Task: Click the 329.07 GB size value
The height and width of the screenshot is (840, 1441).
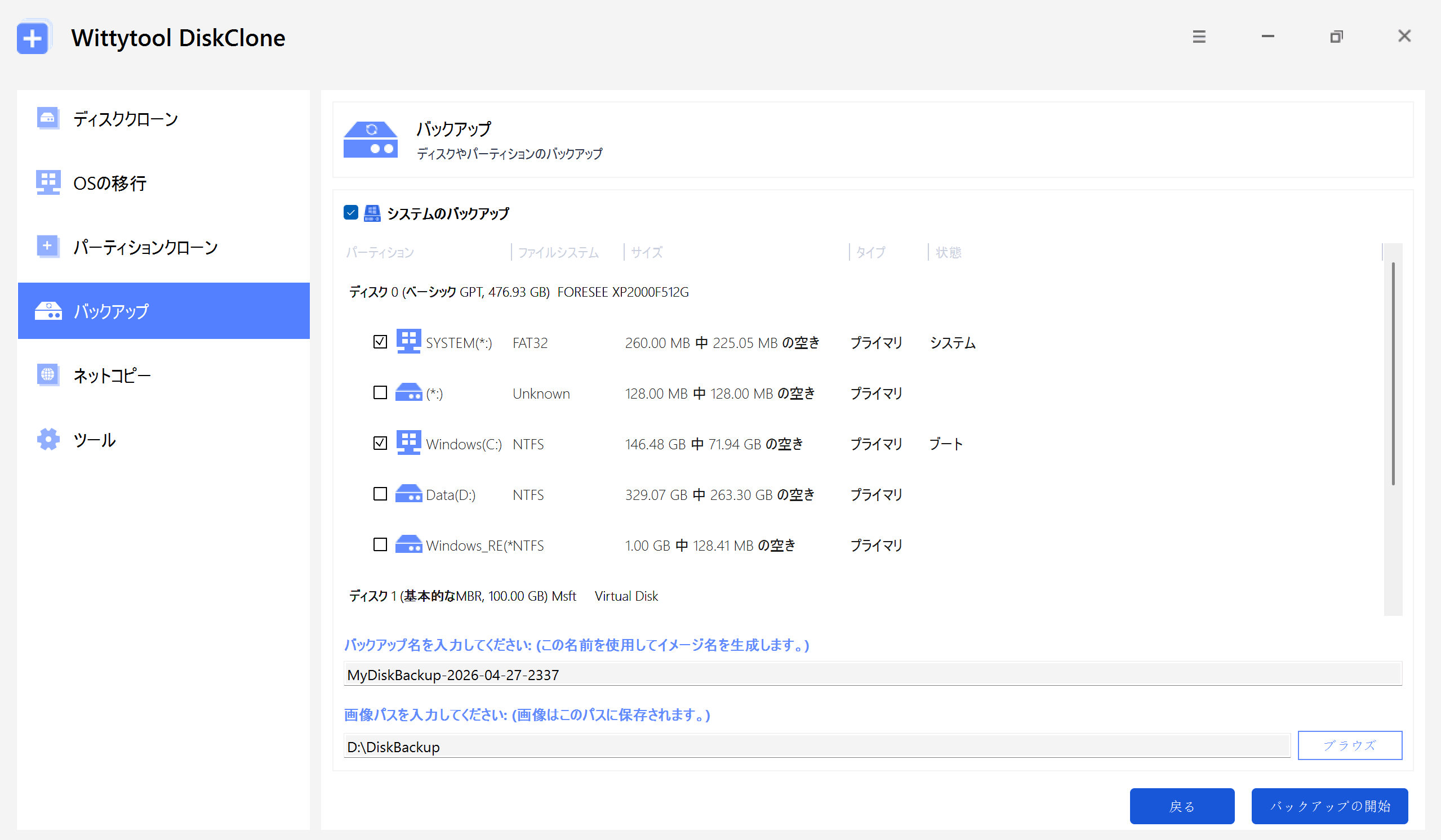Action: [719, 495]
